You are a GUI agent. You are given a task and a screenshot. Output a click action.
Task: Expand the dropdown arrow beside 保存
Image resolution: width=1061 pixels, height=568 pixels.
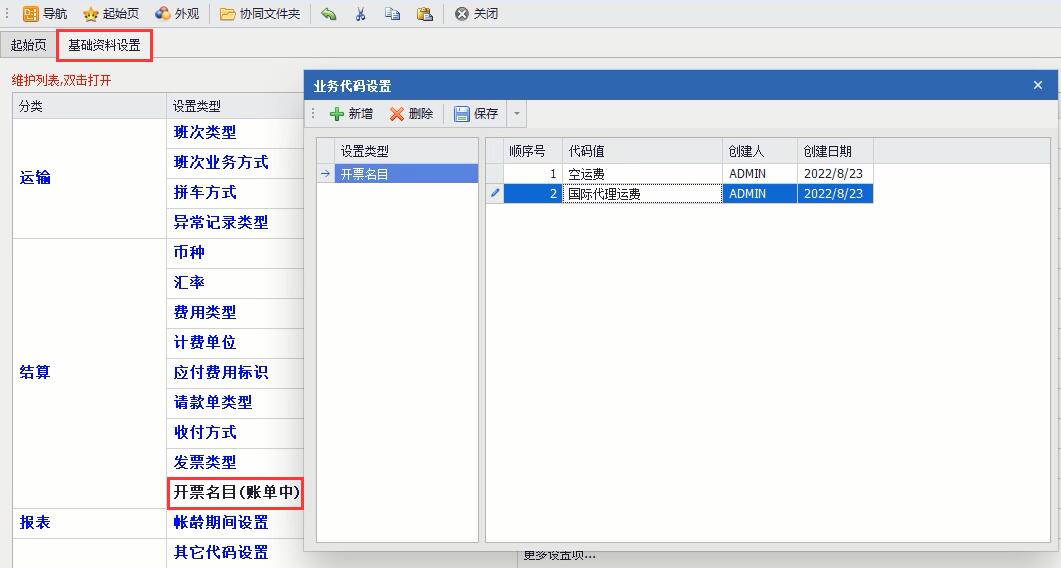[517, 114]
